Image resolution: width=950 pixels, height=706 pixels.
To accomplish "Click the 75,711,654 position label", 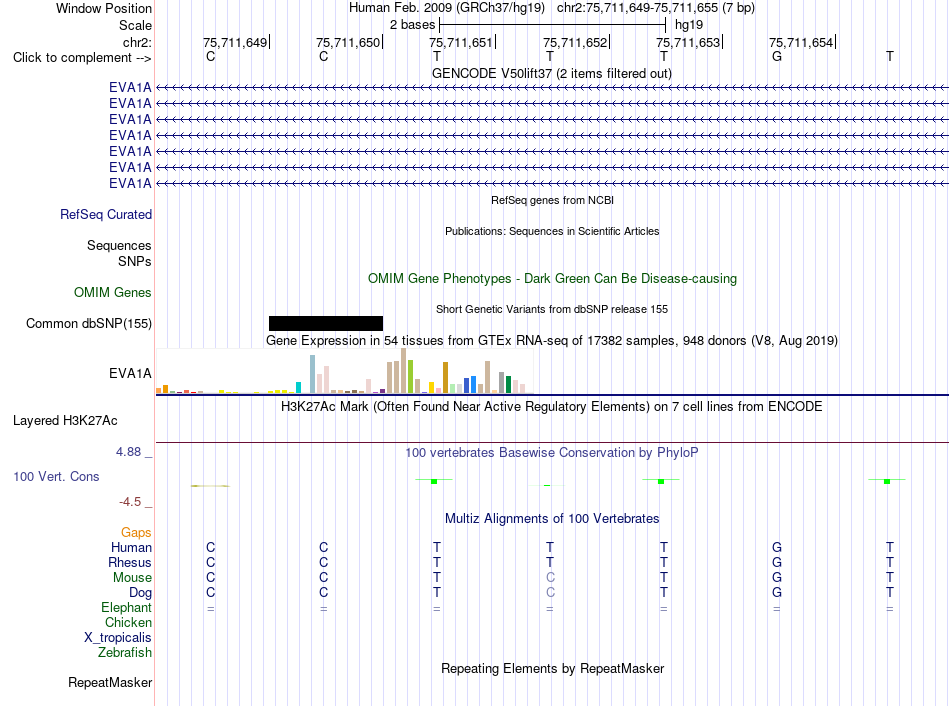I will [802, 42].
